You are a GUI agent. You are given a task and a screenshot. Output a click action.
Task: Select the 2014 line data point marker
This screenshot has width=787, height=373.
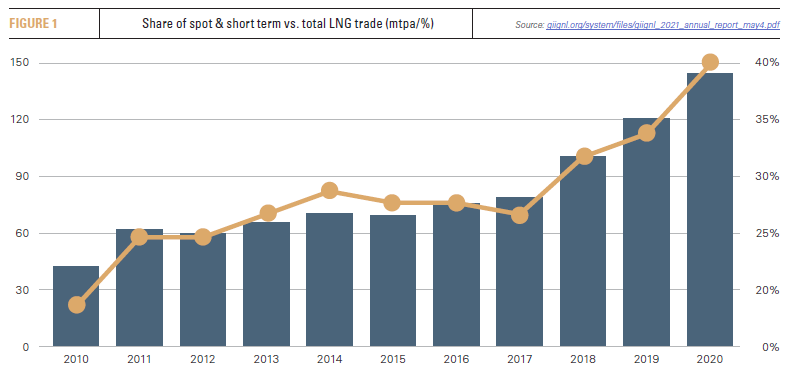coord(329,190)
